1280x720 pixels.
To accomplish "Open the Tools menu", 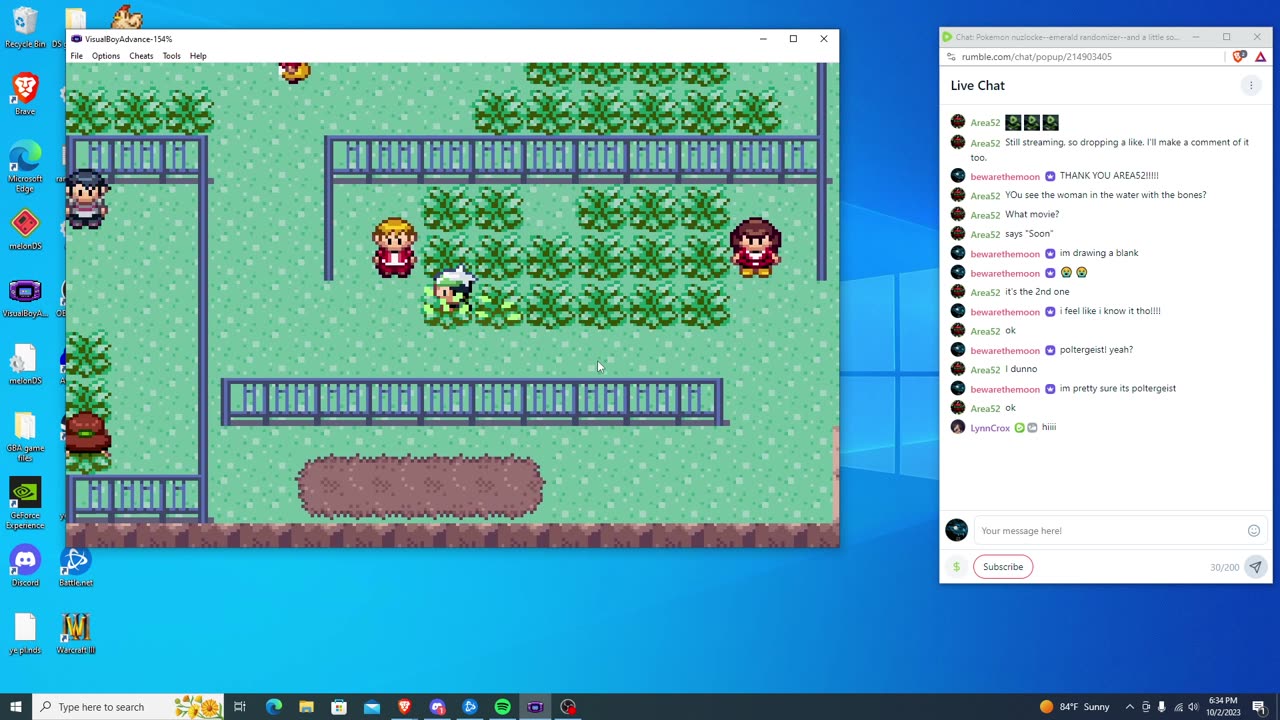I will (x=171, y=56).
